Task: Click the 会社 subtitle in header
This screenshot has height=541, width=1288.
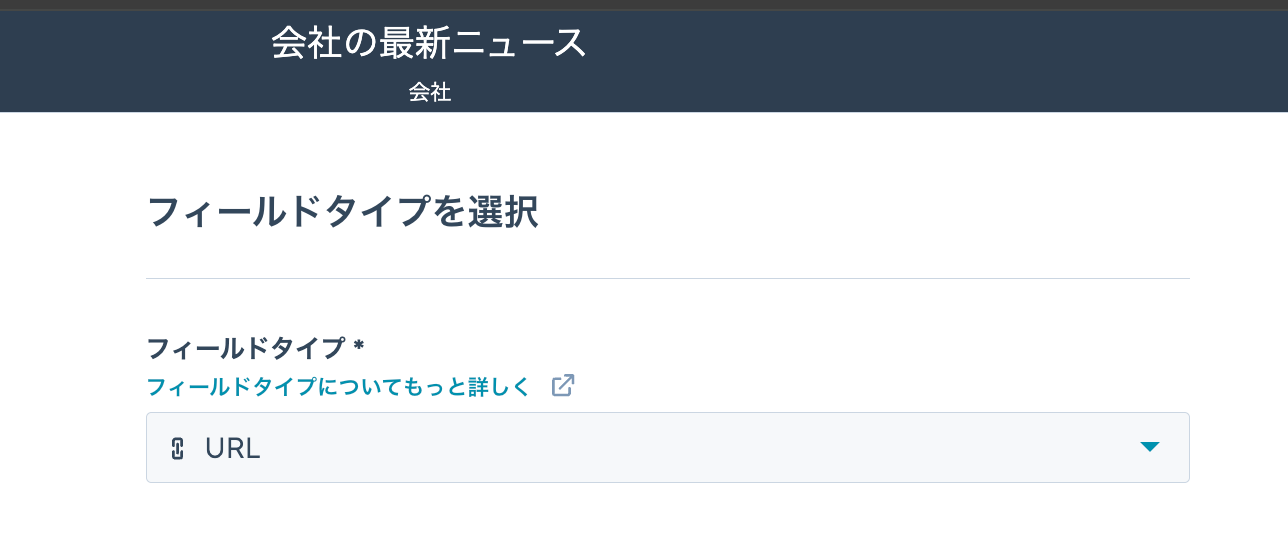Action: pyautogui.click(x=429, y=93)
